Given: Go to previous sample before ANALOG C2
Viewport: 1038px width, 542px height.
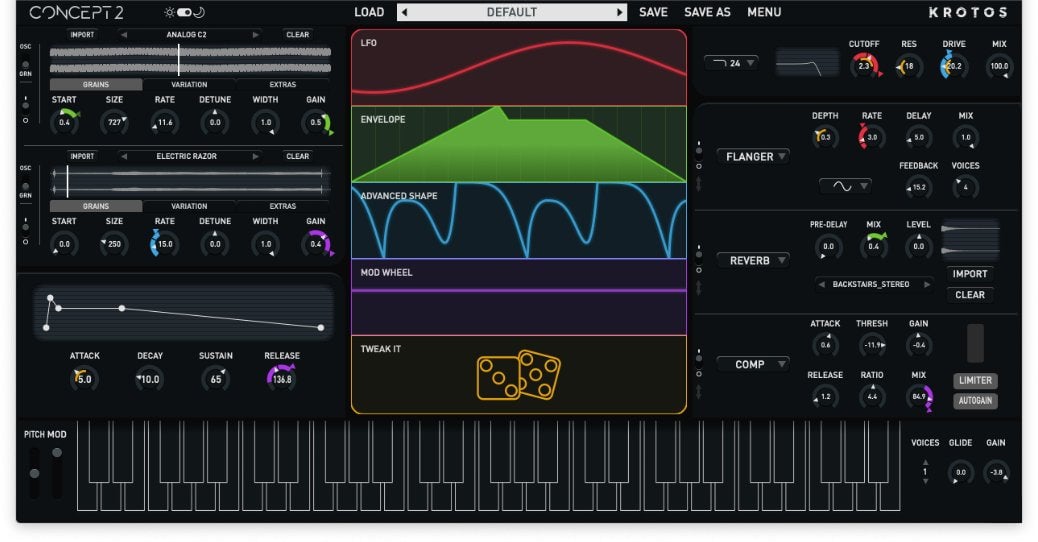Looking at the screenshot, I should (124, 35).
